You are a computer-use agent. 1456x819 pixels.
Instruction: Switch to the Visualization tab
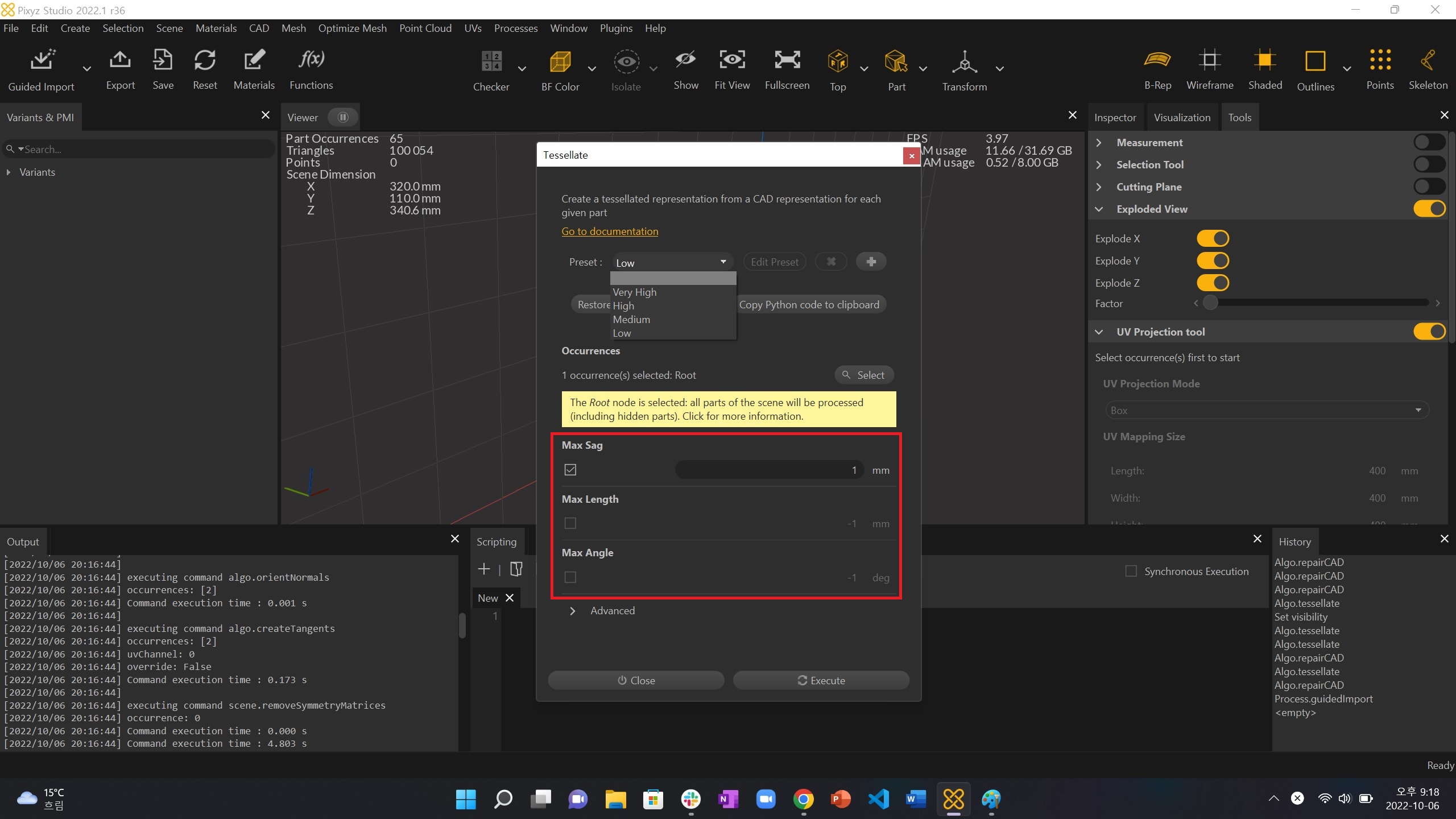pyautogui.click(x=1182, y=118)
